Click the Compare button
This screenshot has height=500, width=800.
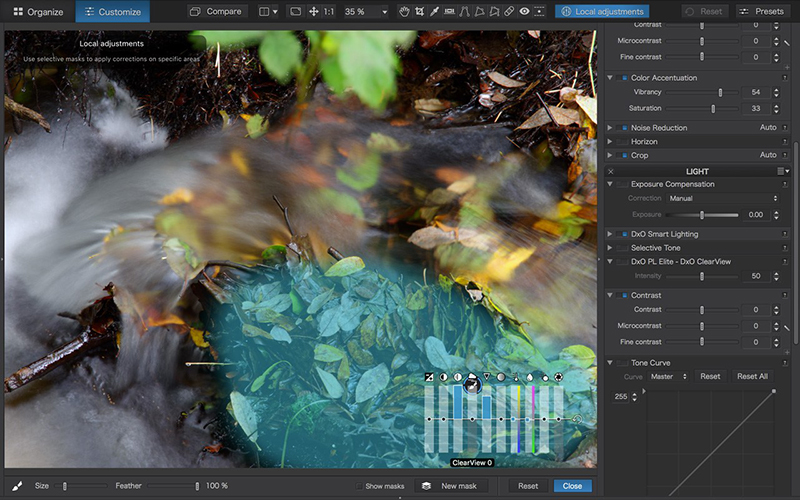pyautogui.click(x=216, y=11)
